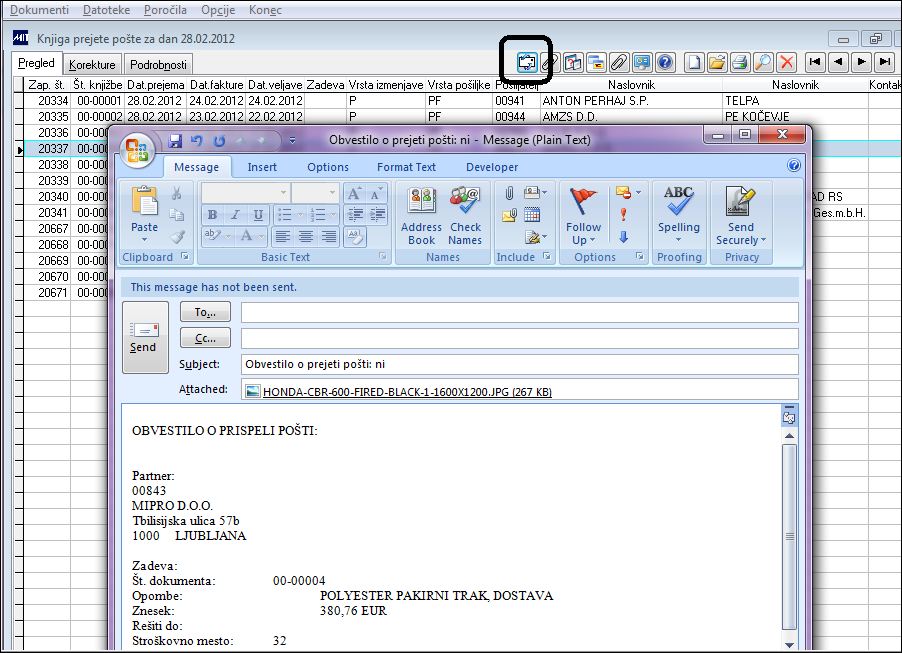The height and width of the screenshot is (653, 902).
Task: Open the Address Book
Action: [421, 216]
